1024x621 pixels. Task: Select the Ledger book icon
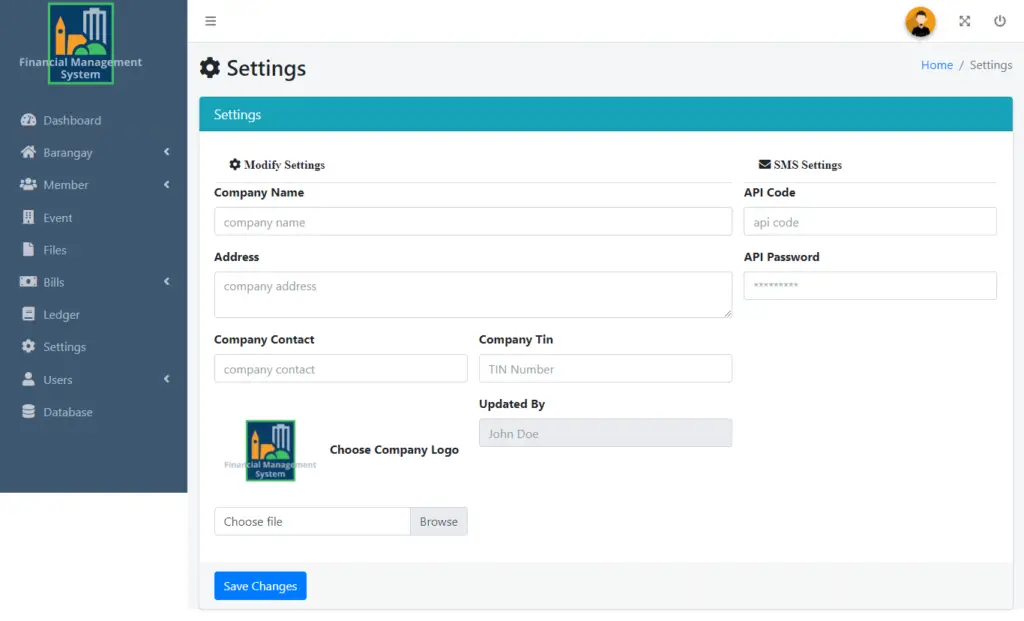click(x=27, y=314)
